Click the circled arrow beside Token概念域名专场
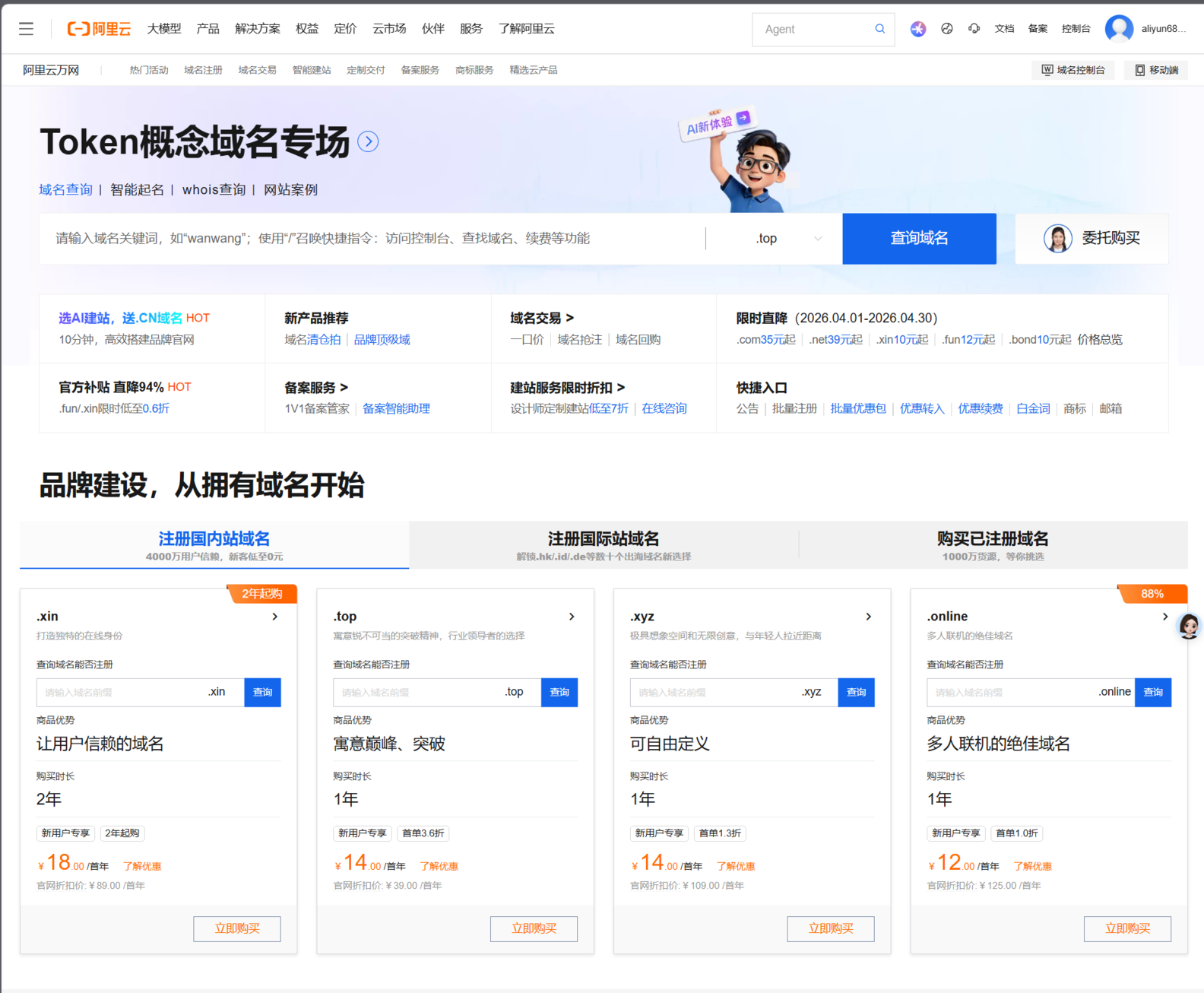1204x993 pixels. click(368, 141)
